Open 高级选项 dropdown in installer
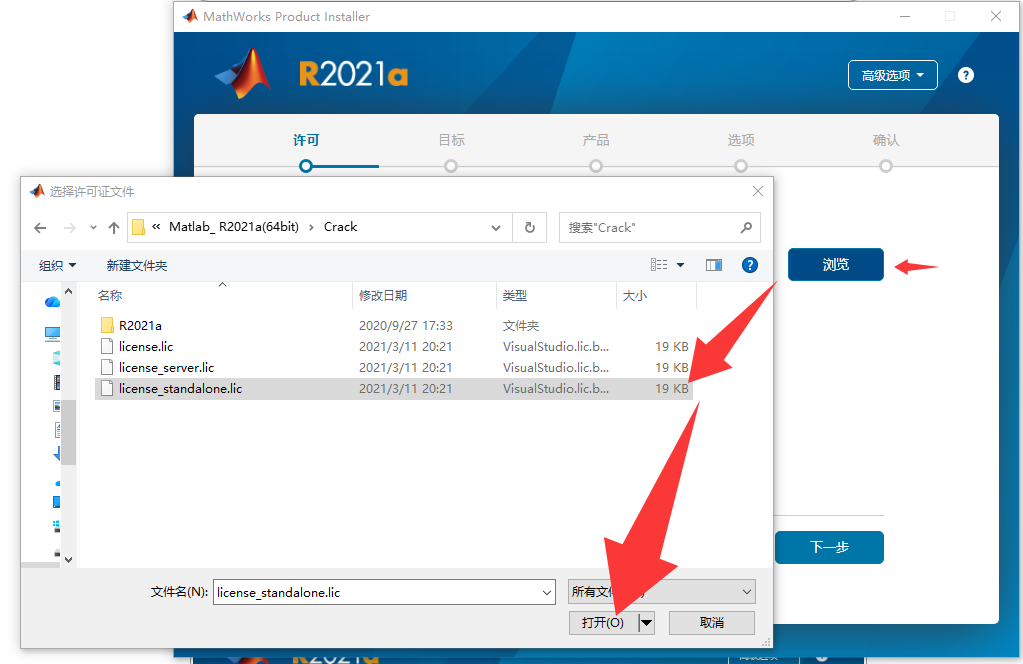1023x664 pixels. tap(893, 76)
